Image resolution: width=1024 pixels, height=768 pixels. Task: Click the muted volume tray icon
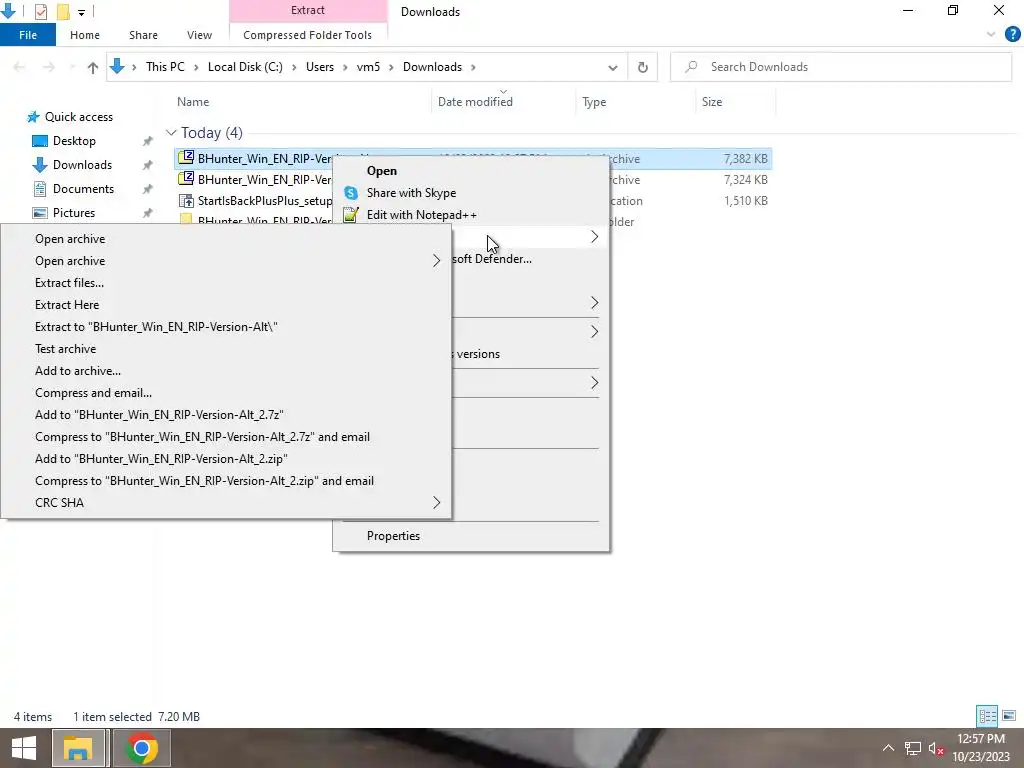click(936, 748)
